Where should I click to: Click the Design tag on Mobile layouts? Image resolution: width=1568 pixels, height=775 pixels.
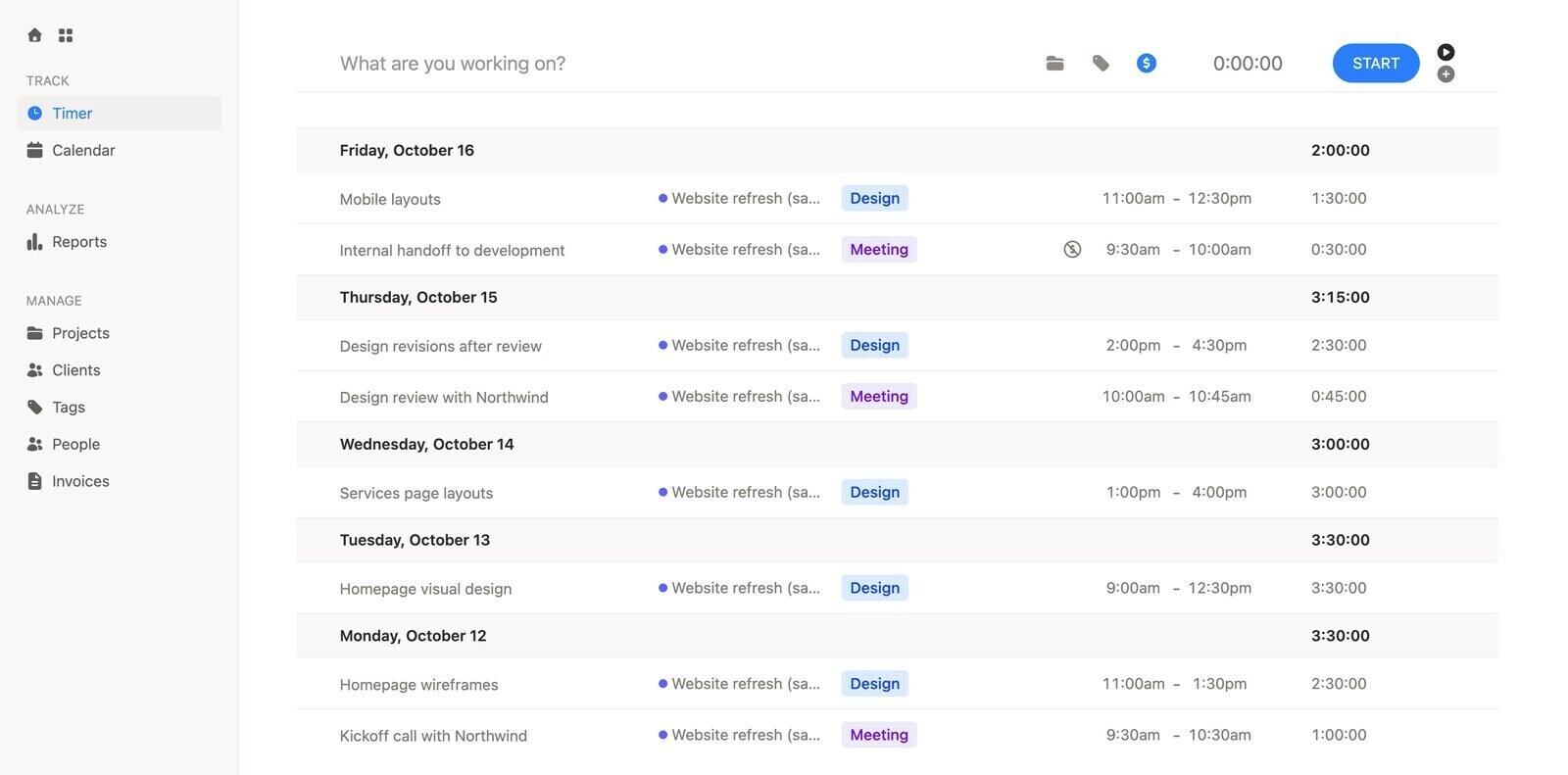click(x=875, y=198)
